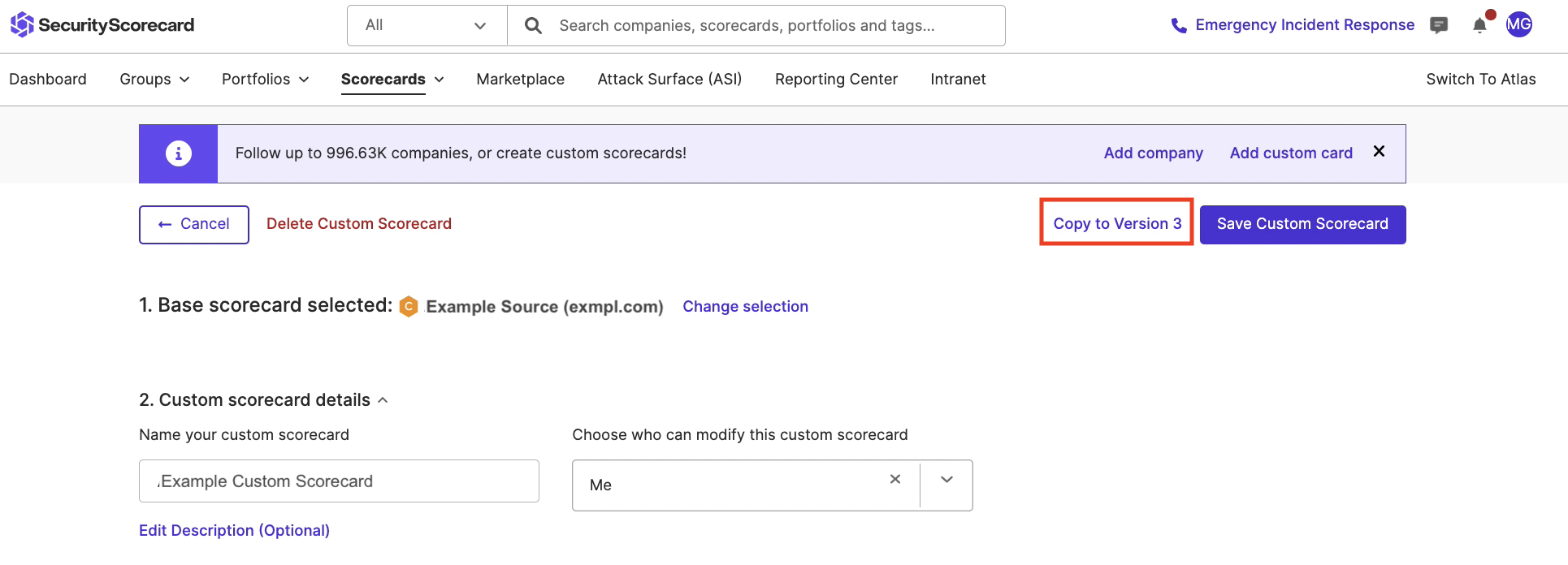Collapse Custom scorecard details section
This screenshot has width=1568, height=565.
[383, 400]
